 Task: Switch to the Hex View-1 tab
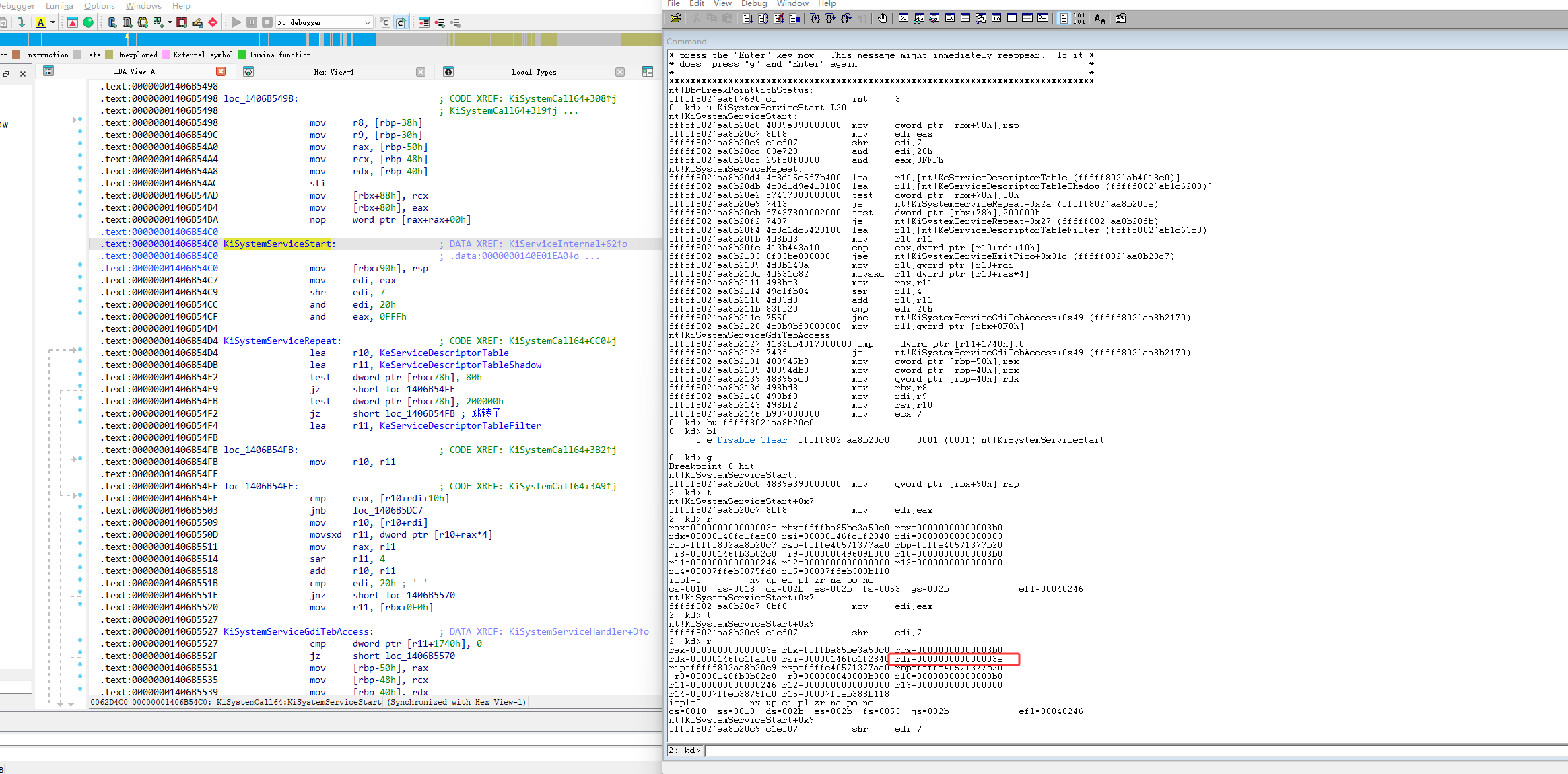pyautogui.click(x=333, y=72)
